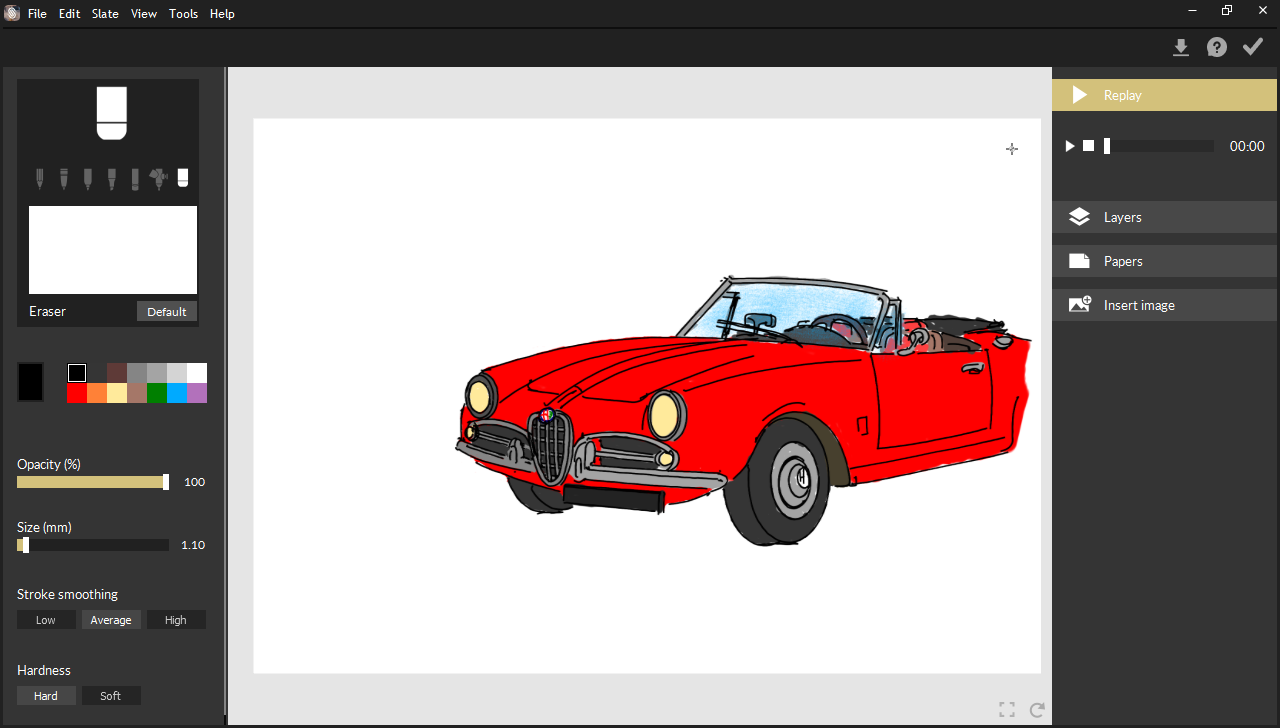Viewport: 1280px width, 728px height.
Task: Pick the sky blue palette swatch
Action: point(177,393)
